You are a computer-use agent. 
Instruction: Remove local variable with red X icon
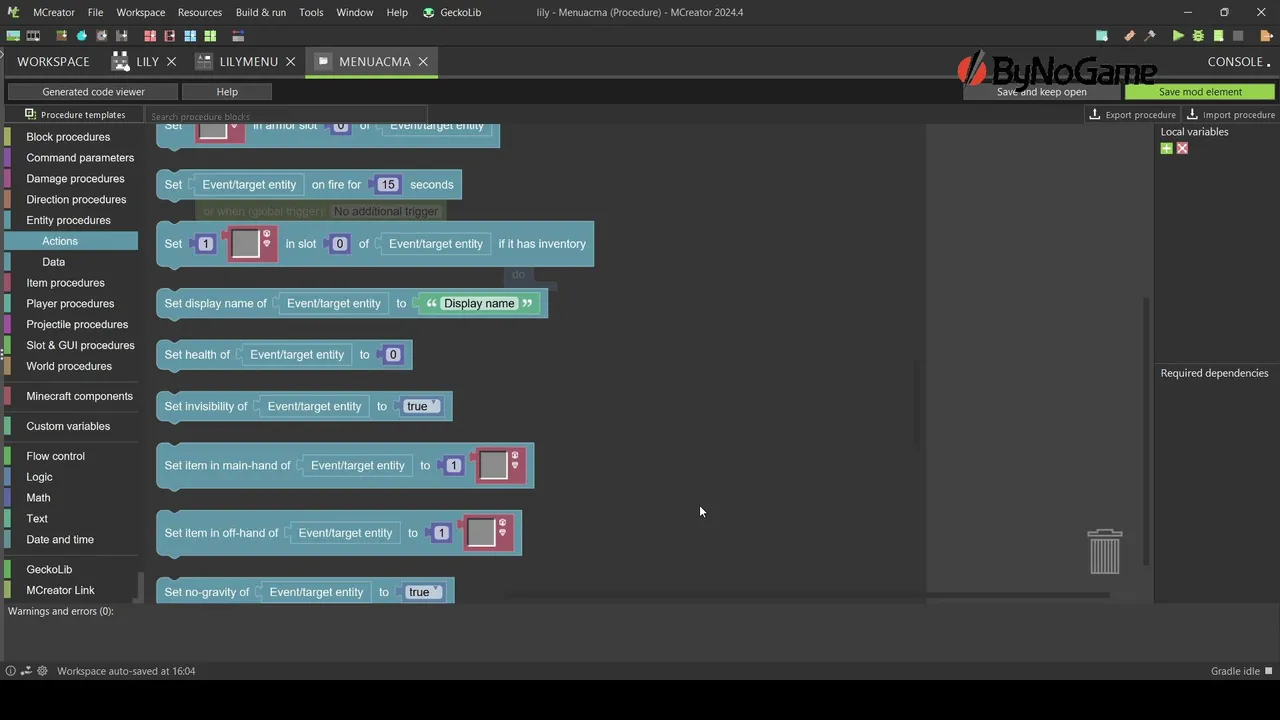[x=1182, y=148]
